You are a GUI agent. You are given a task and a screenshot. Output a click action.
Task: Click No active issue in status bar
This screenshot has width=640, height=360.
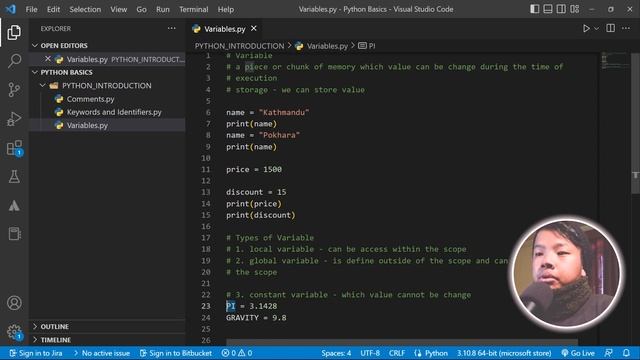101,353
